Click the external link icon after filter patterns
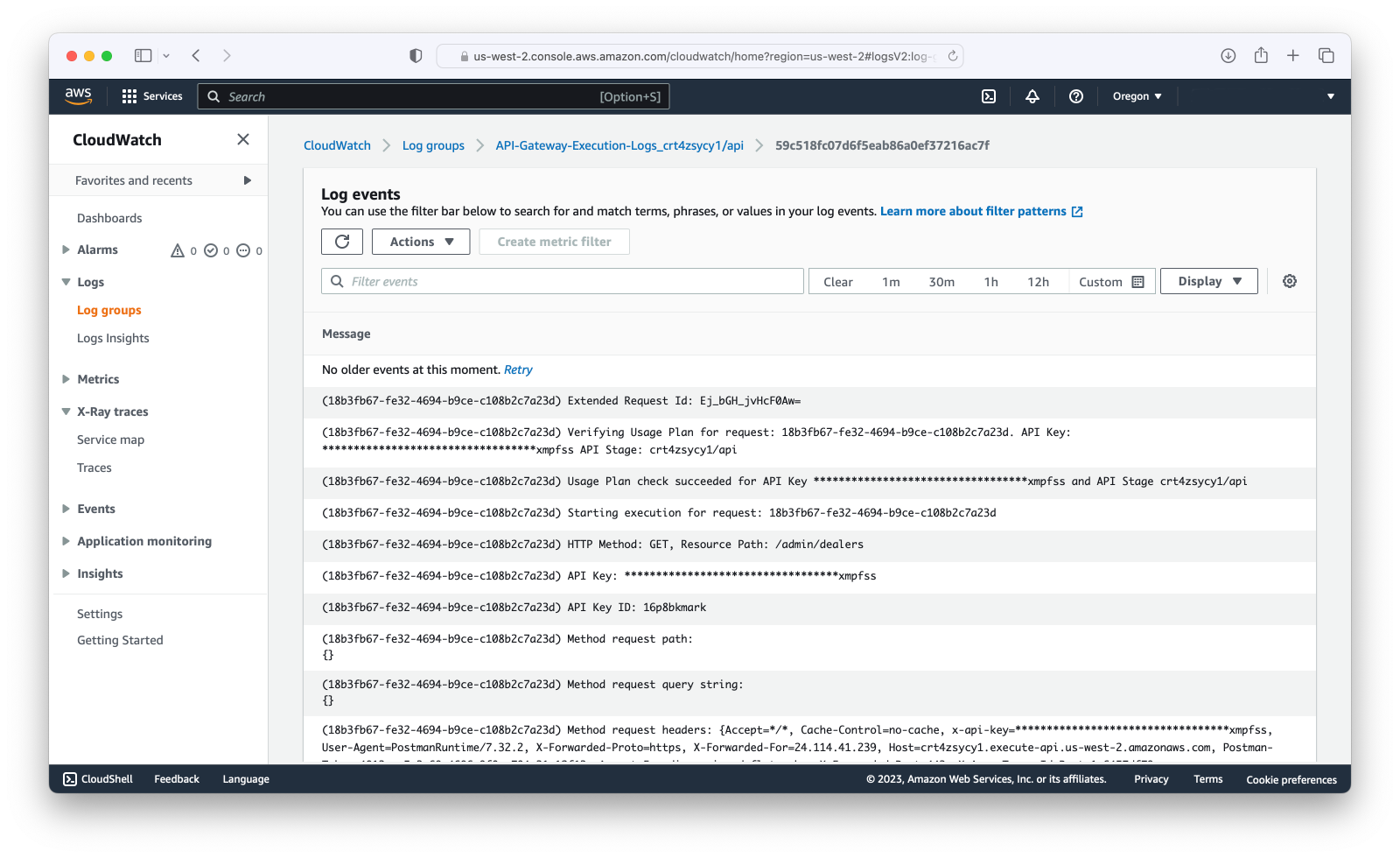The width and height of the screenshot is (1400, 858). 1077,212
